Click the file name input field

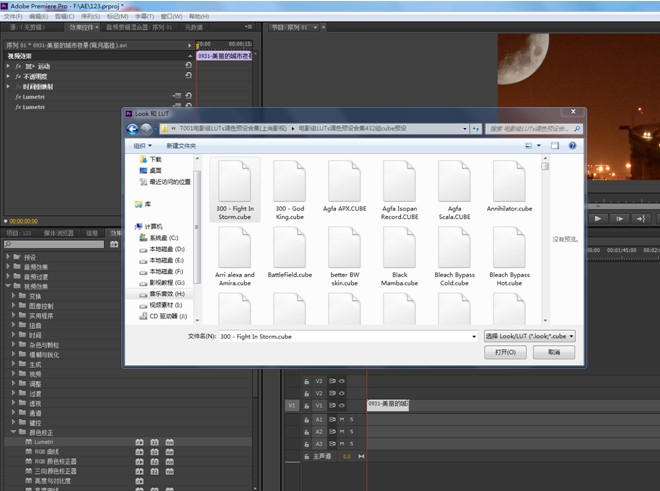(345, 336)
